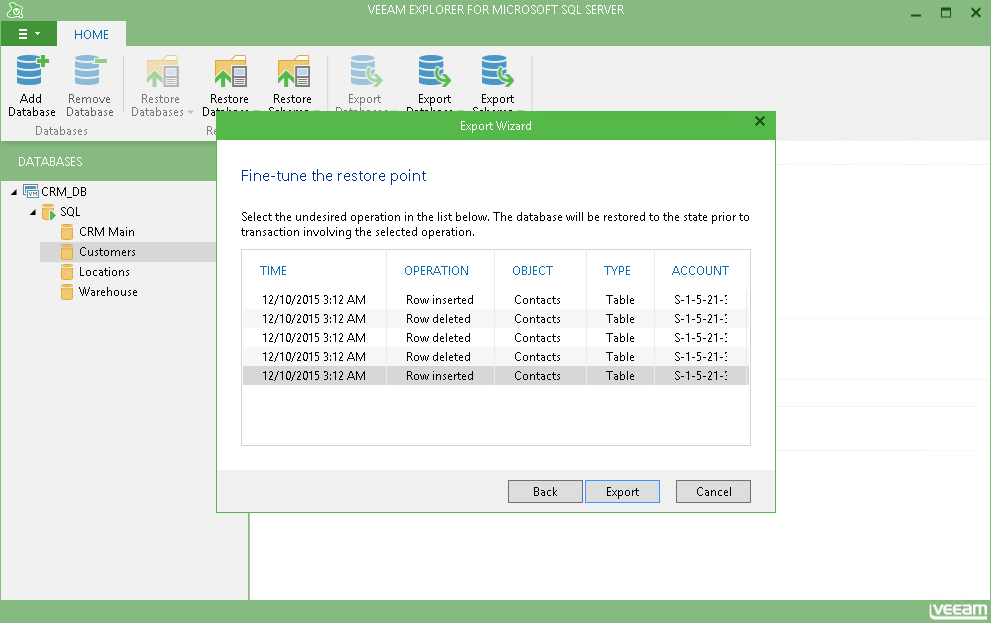Click the CRM_DB server VM icon

click(x=31, y=191)
